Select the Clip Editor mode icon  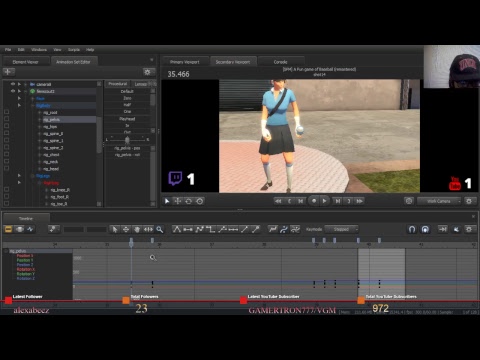click(8, 229)
